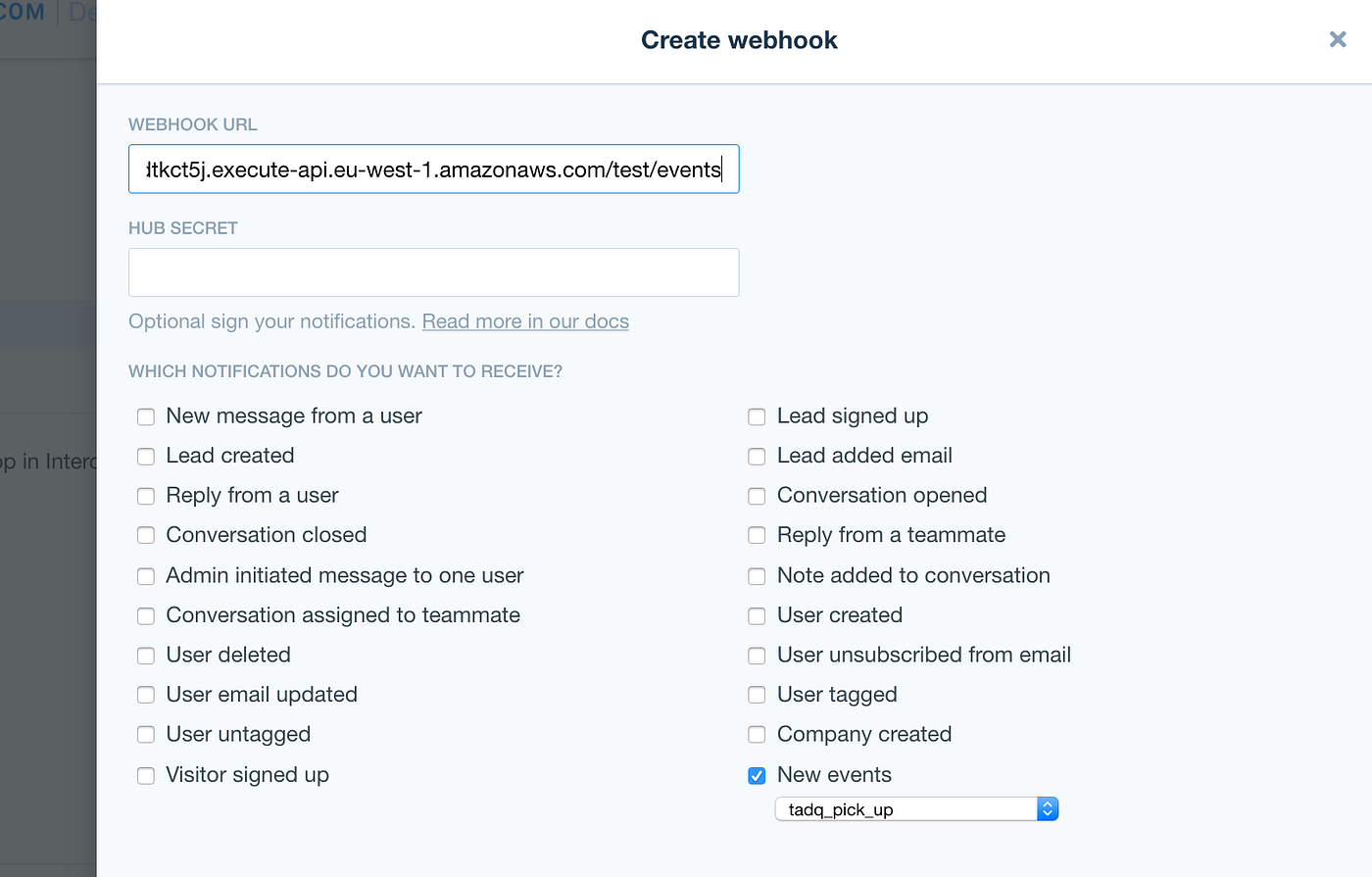This screenshot has height=877, width=1372.
Task: Enable Note added to conversation
Action: pyautogui.click(x=757, y=576)
